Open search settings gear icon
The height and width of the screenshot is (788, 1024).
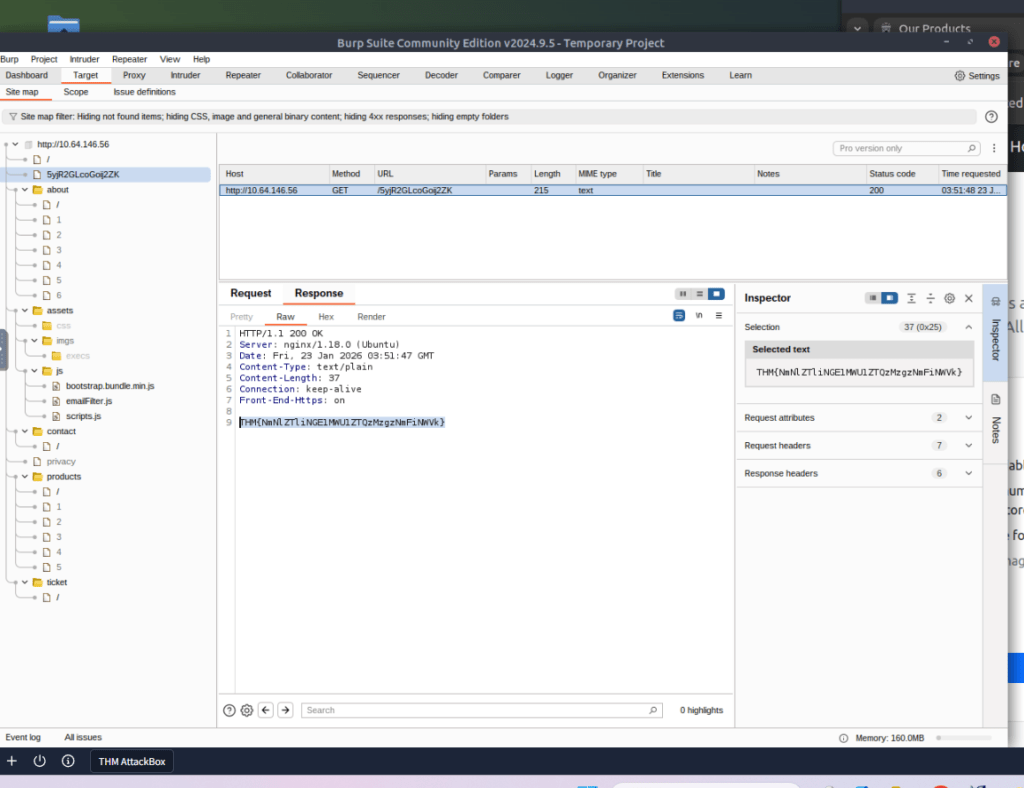click(x=247, y=710)
